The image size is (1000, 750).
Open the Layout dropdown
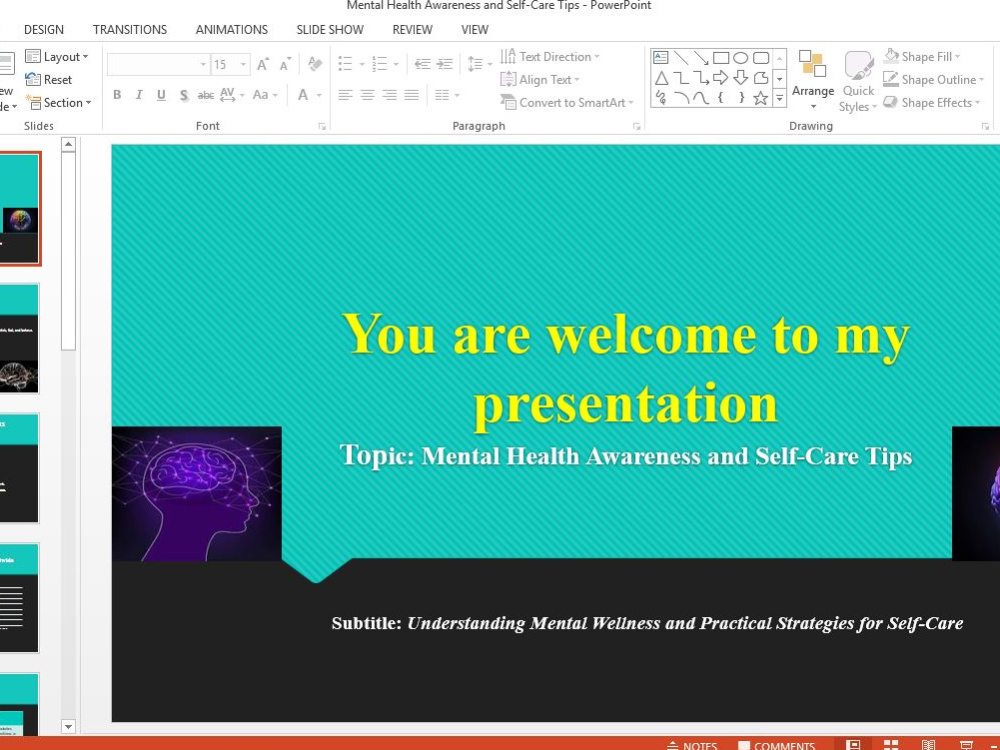pos(58,56)
